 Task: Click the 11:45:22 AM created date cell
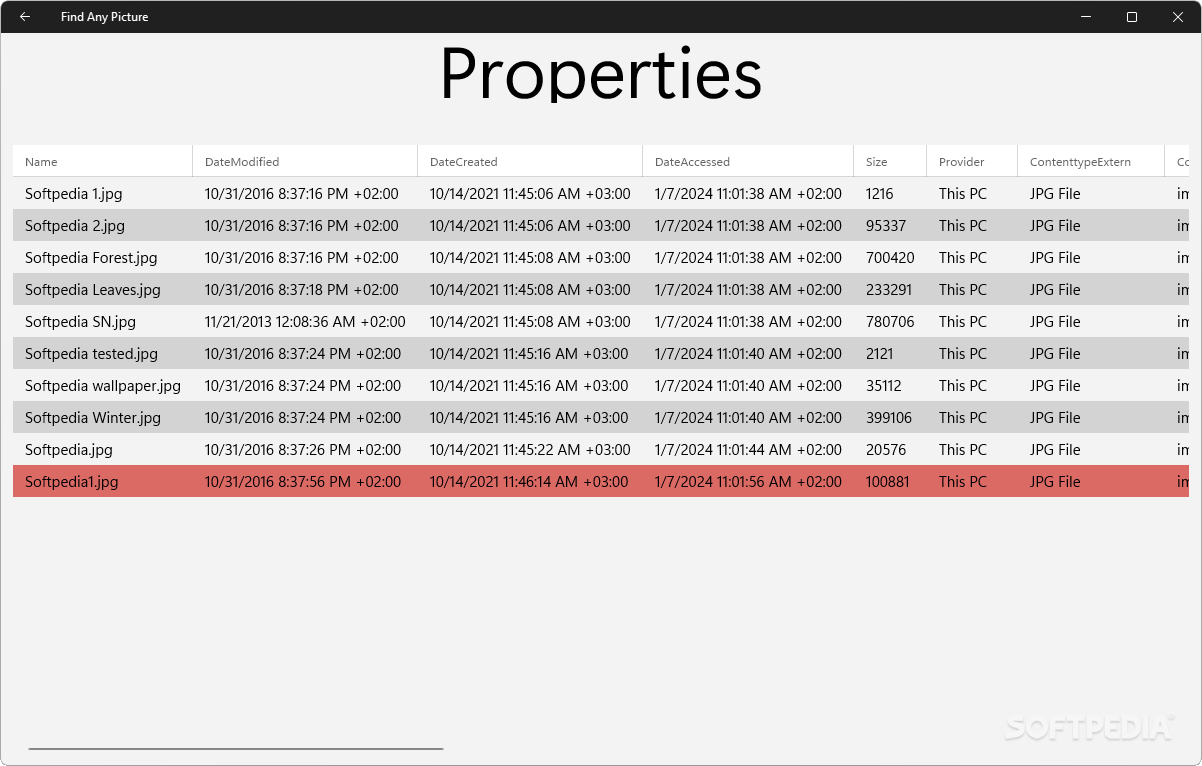(530, 450)
